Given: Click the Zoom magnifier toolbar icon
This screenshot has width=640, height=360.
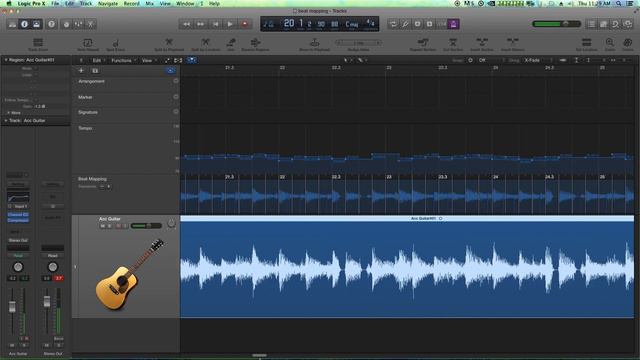Looking at the screenshot, I should (610, 44).
